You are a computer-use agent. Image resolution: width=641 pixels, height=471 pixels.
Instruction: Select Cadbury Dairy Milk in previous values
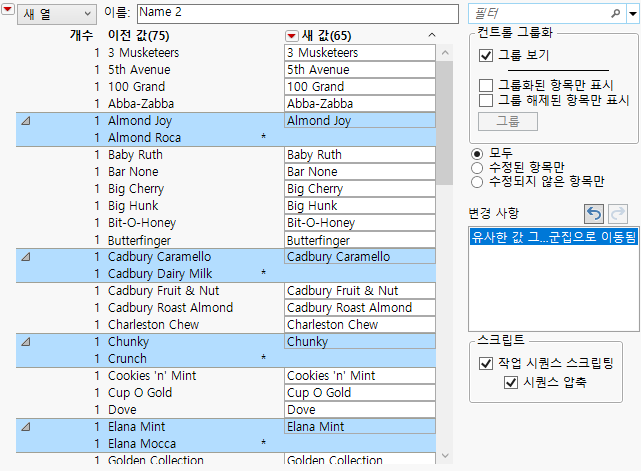click(x=160, y=274)
